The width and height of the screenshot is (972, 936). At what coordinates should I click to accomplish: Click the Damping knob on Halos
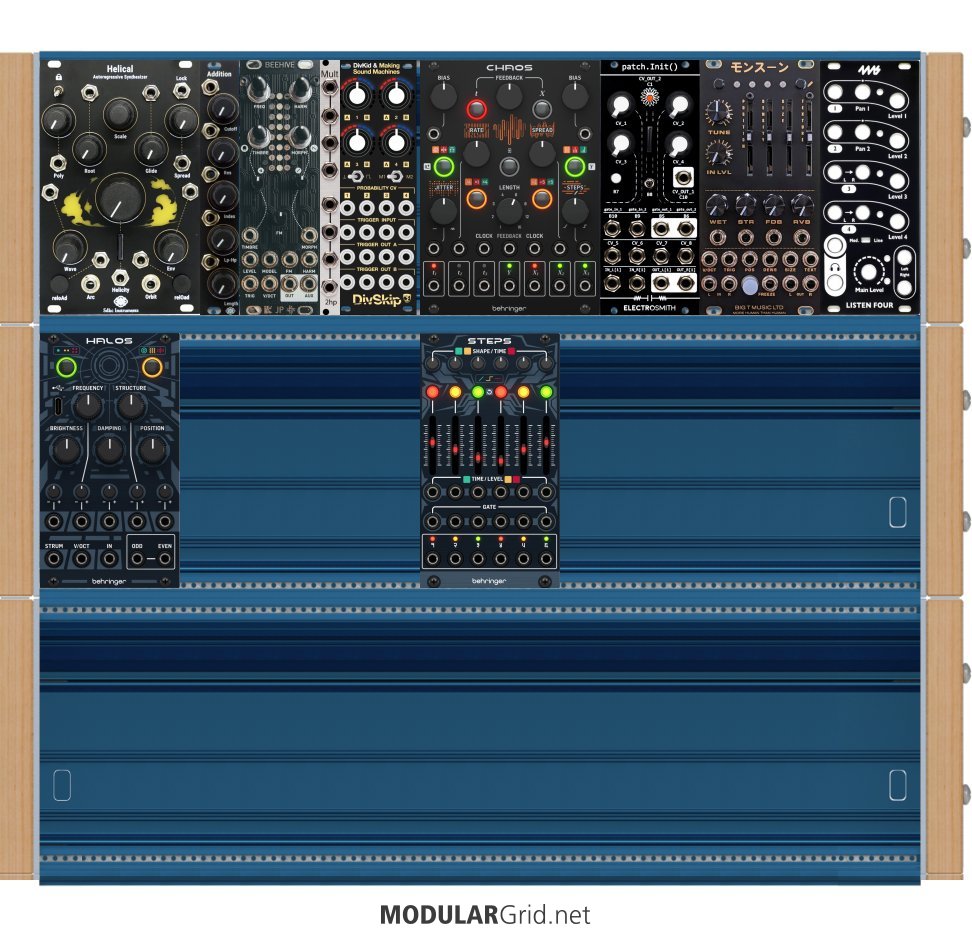pos(109,449)
